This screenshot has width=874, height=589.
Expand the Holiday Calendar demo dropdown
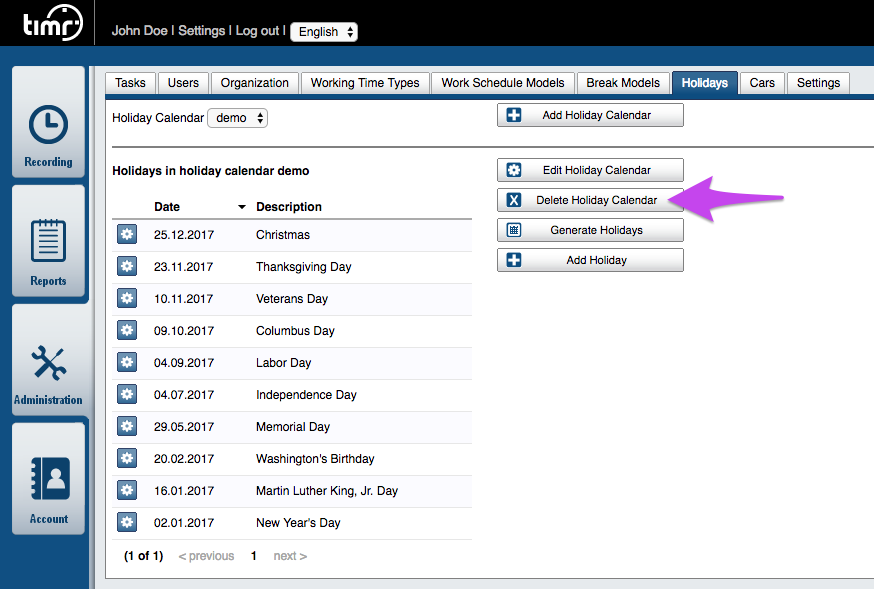click(237, 118)
